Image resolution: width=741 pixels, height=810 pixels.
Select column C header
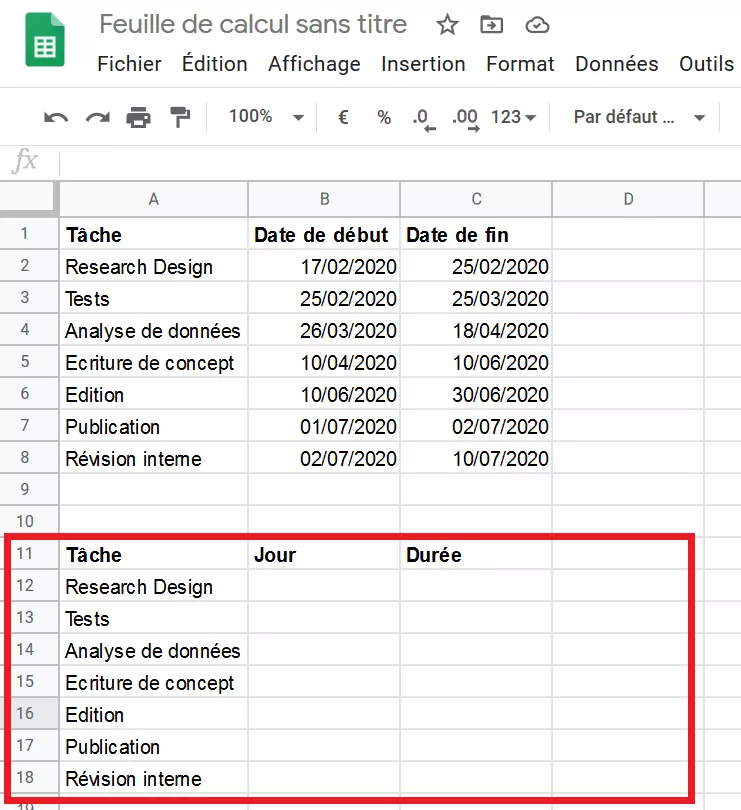point(476,199)
